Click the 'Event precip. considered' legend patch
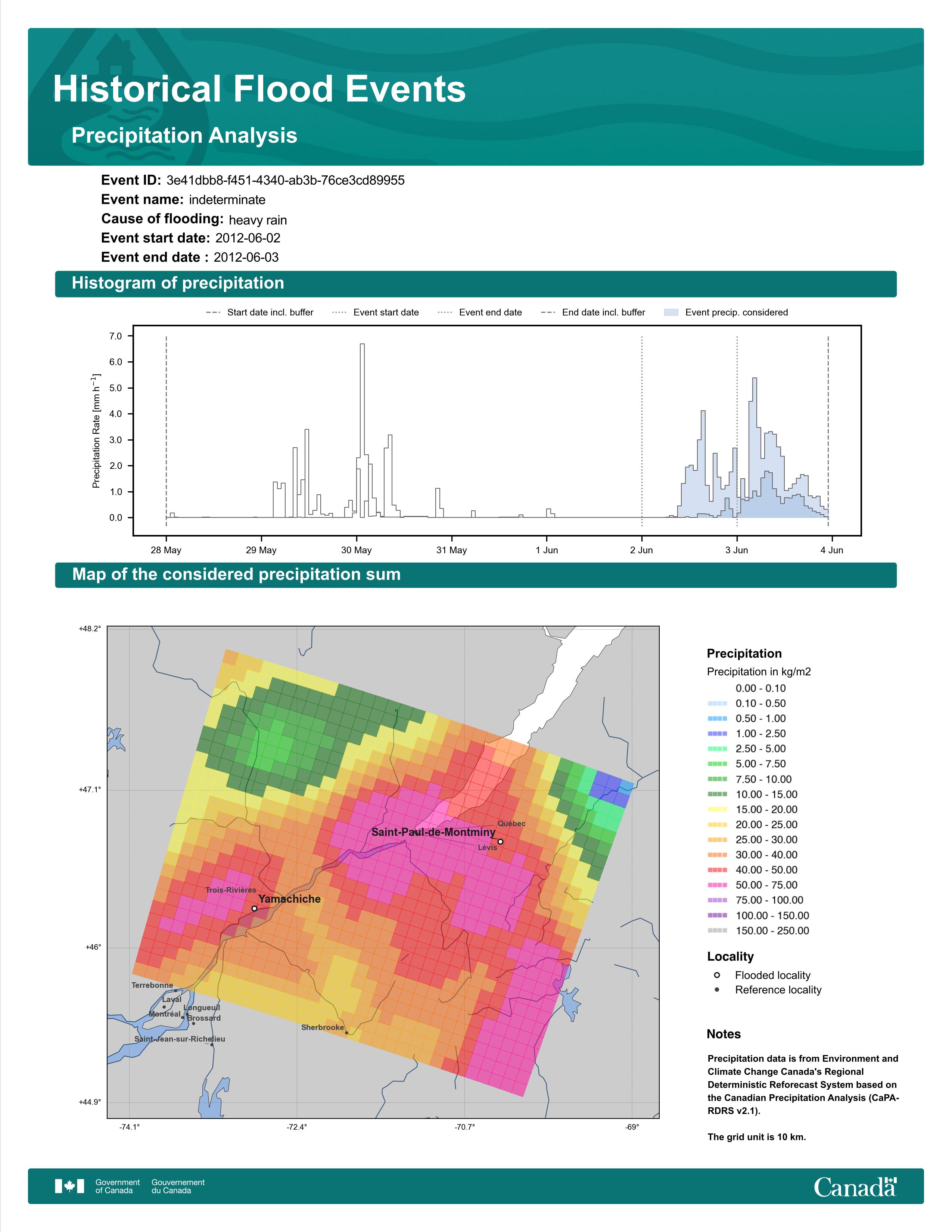The height and width of the screenshot is (1232, 952). pos(671,312)
